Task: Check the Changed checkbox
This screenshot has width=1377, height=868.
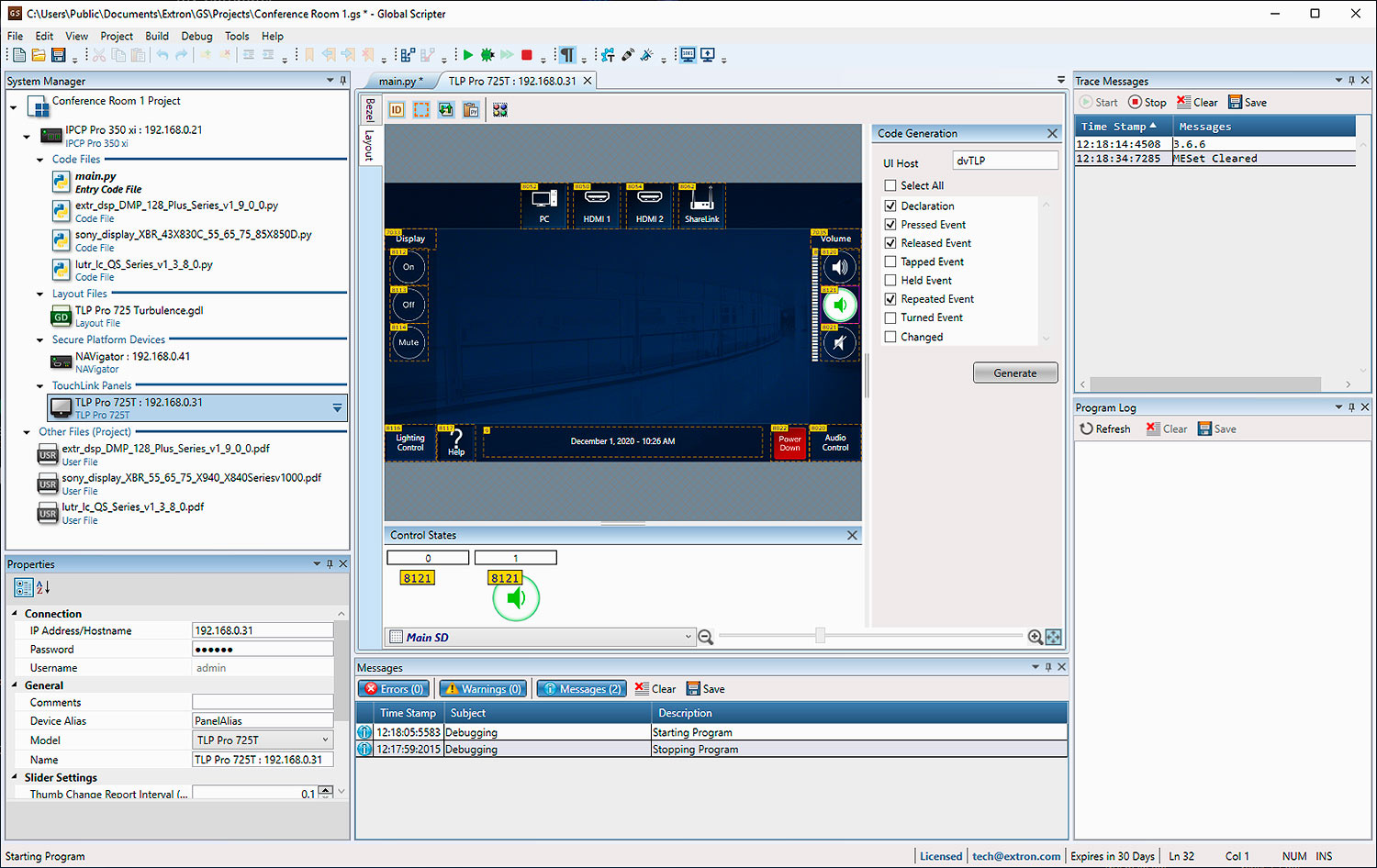Action: (890, 337)
